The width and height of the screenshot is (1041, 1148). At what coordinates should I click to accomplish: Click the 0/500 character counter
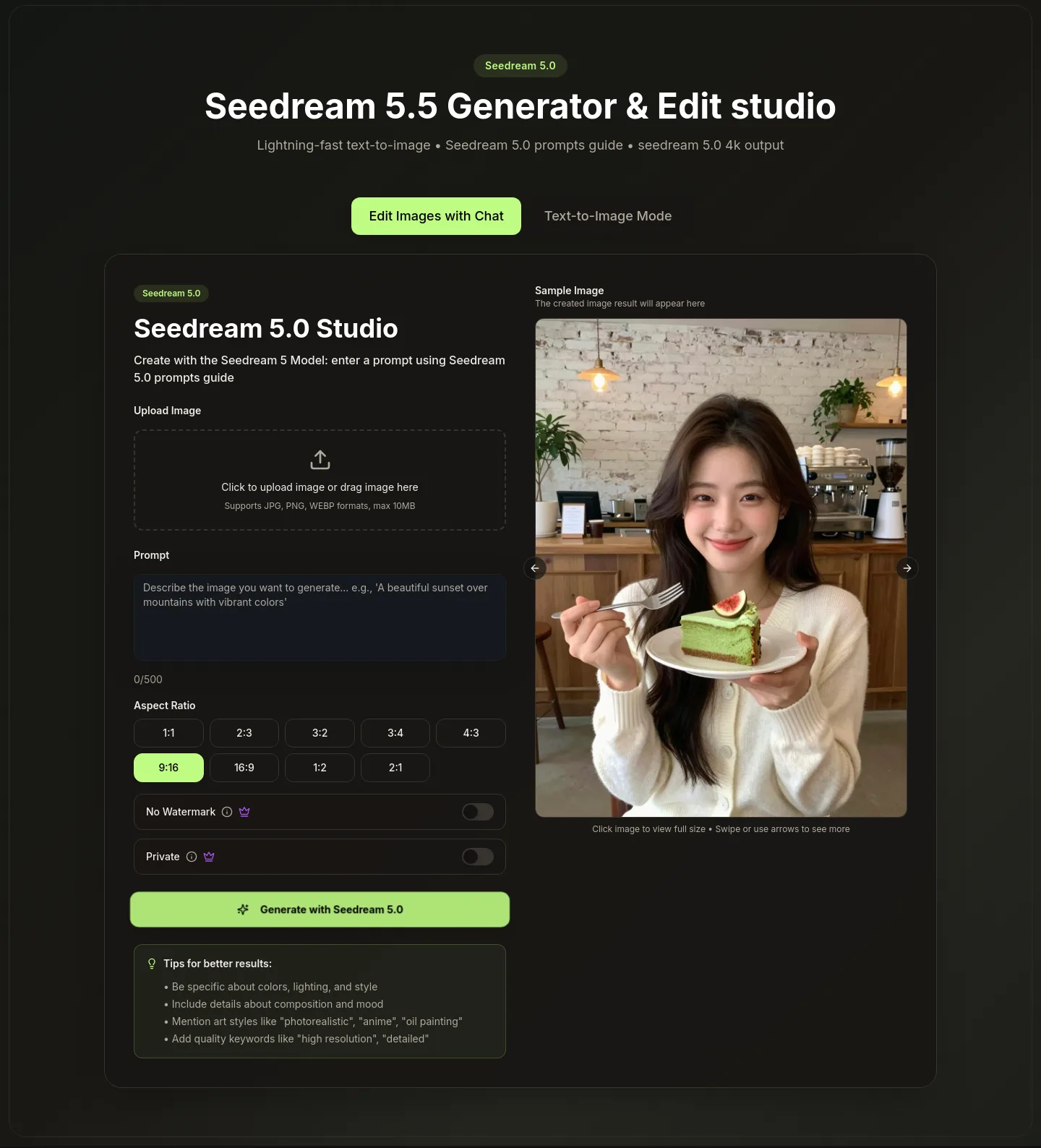click(148, 680)
